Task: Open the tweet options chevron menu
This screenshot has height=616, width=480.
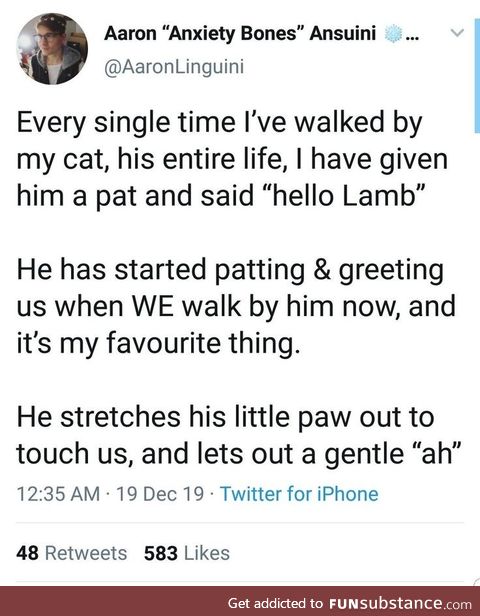Action: [457, 33]
